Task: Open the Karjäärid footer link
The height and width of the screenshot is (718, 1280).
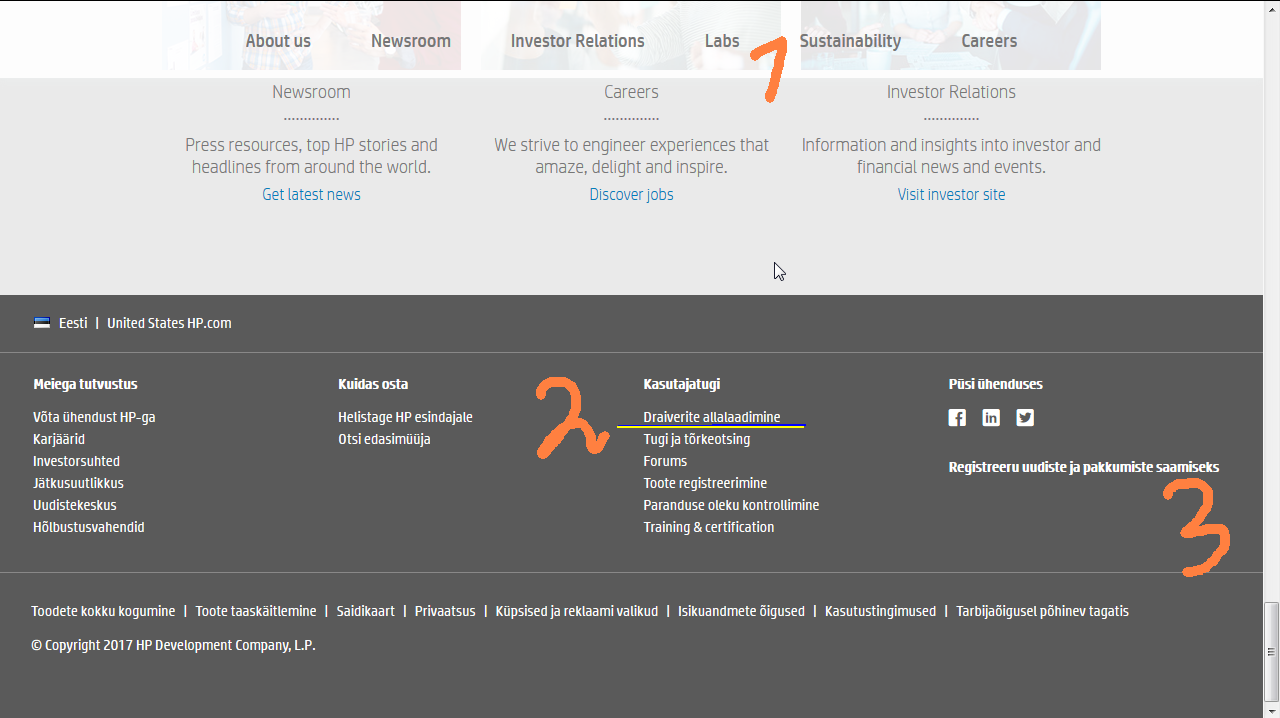Action: 59,439
